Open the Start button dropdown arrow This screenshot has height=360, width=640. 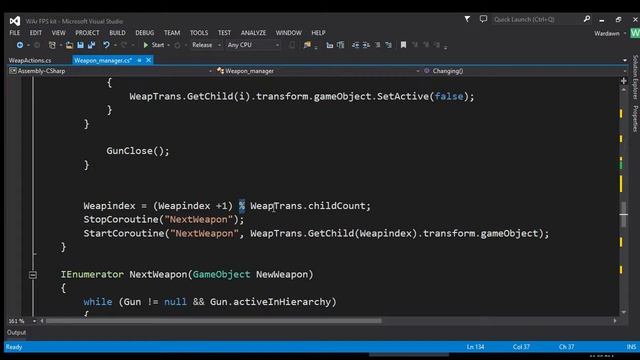pos(169,45)
